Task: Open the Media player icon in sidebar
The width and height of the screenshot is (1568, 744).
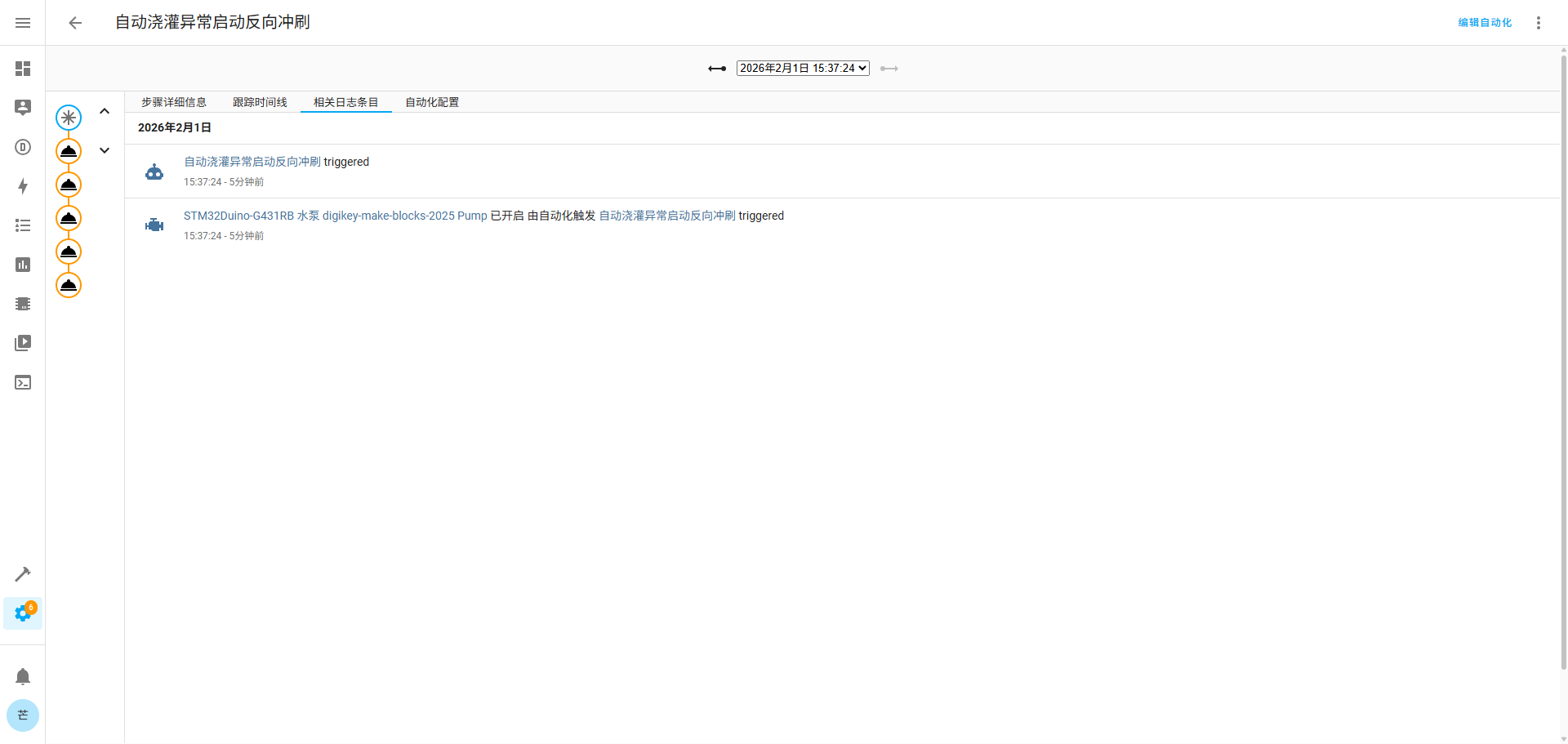Action: pyautogui.click(x=23, y=343)
